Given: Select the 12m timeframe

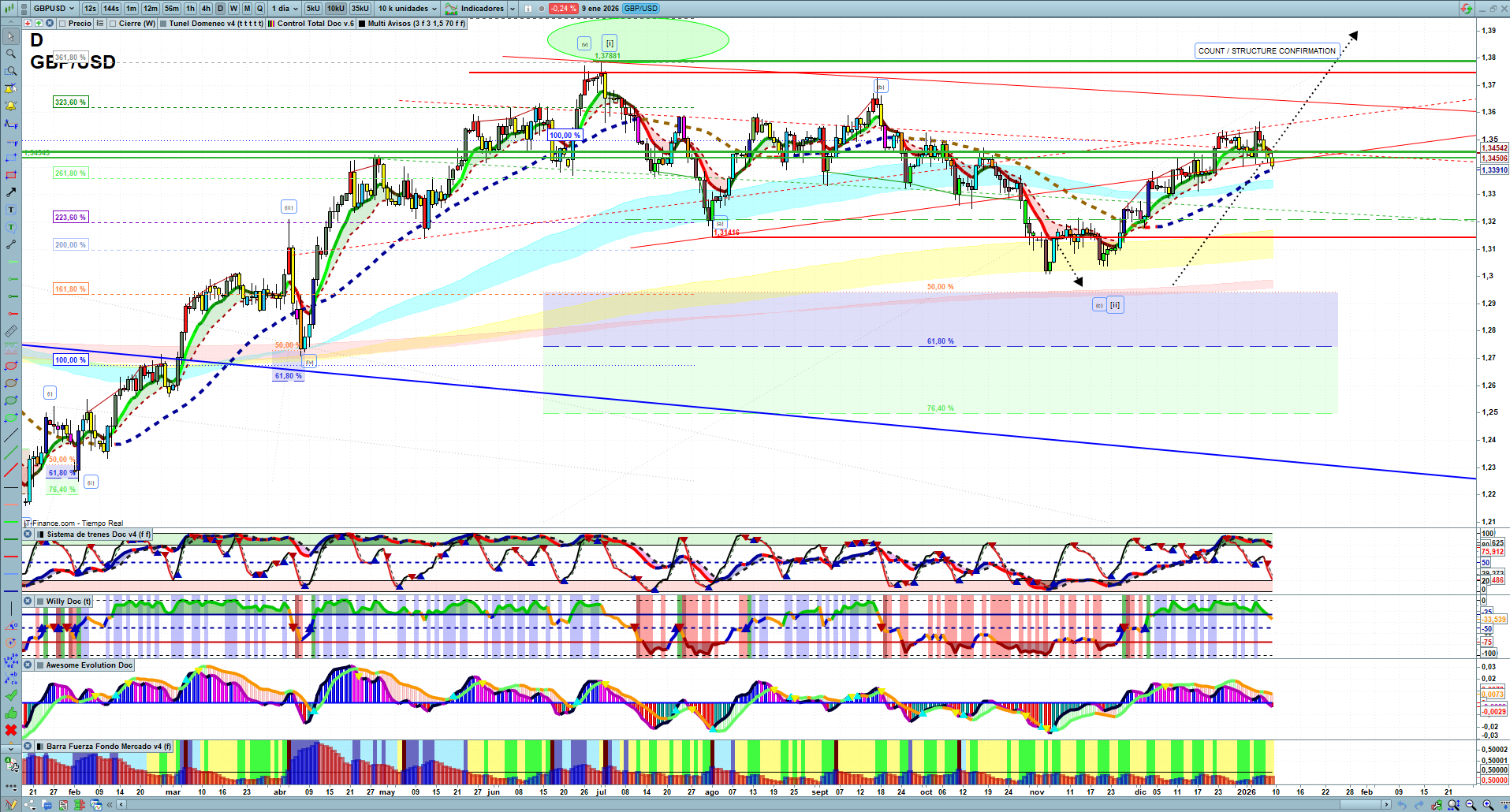Looking at the screenshot, I should tap(151, 9).
